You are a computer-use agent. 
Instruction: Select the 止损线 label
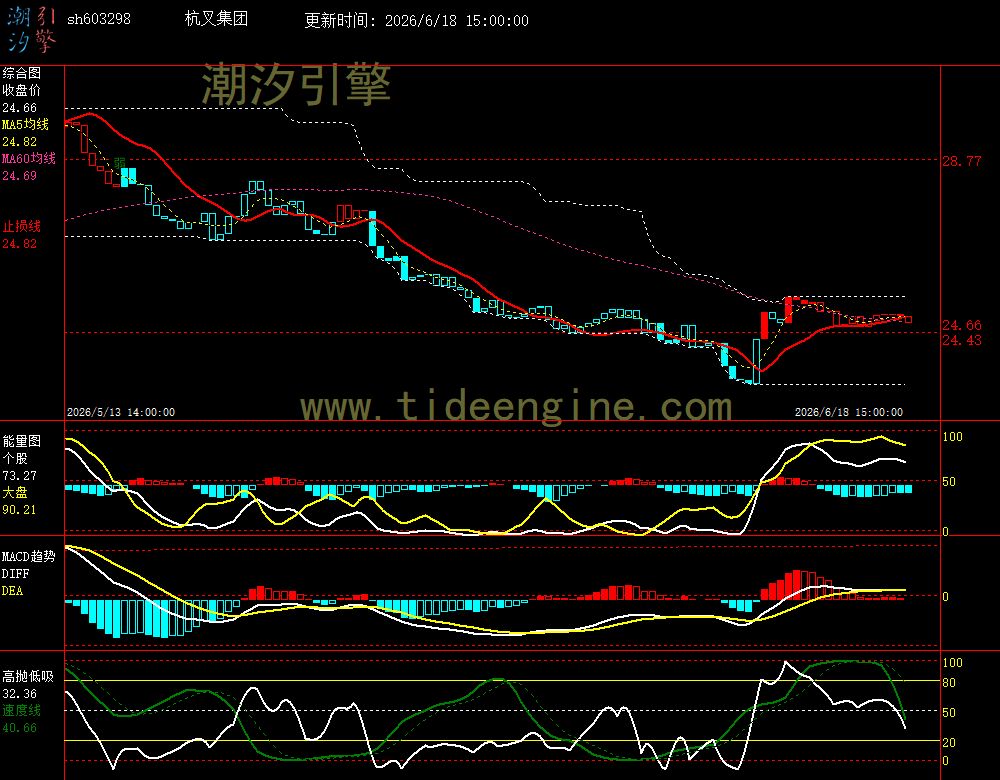point(21,226)
